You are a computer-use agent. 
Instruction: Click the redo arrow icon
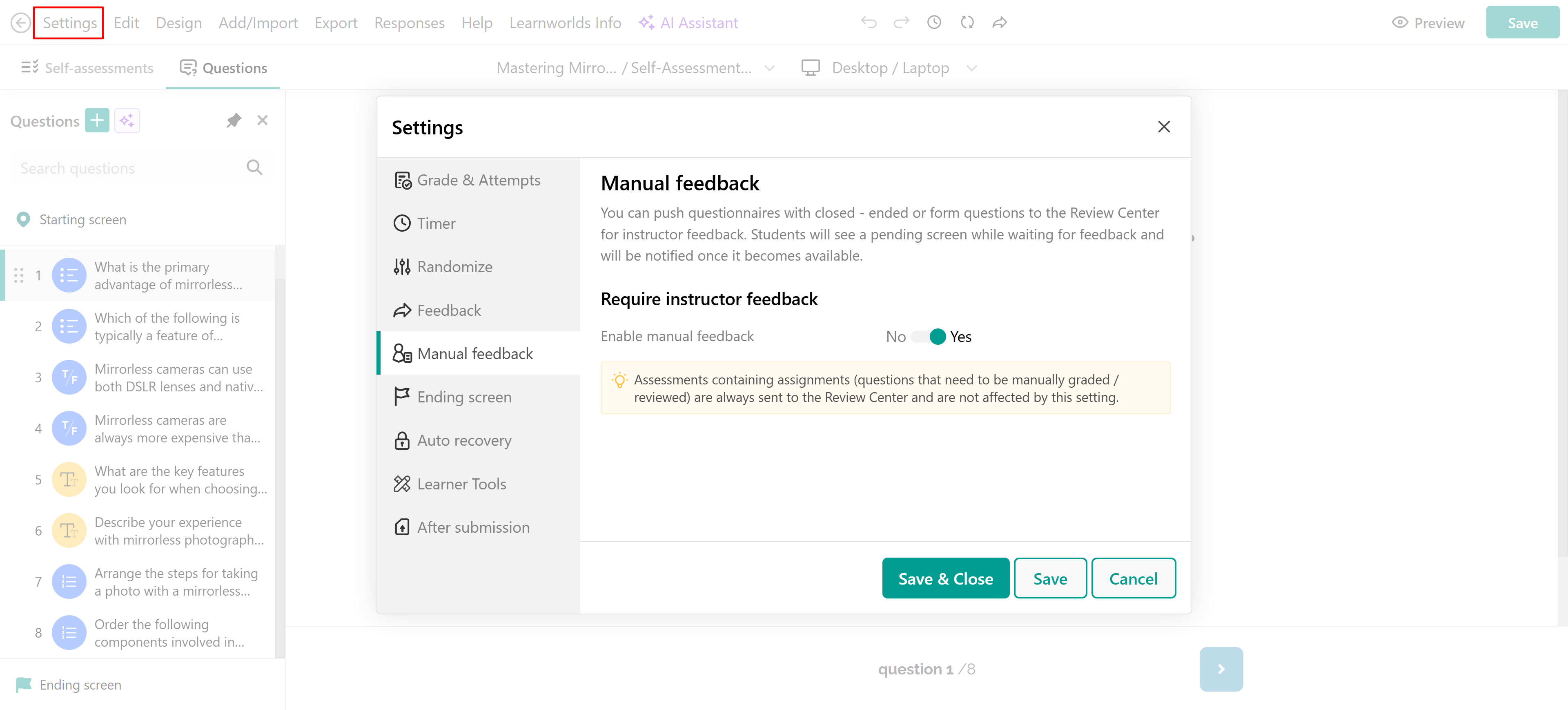902,22
